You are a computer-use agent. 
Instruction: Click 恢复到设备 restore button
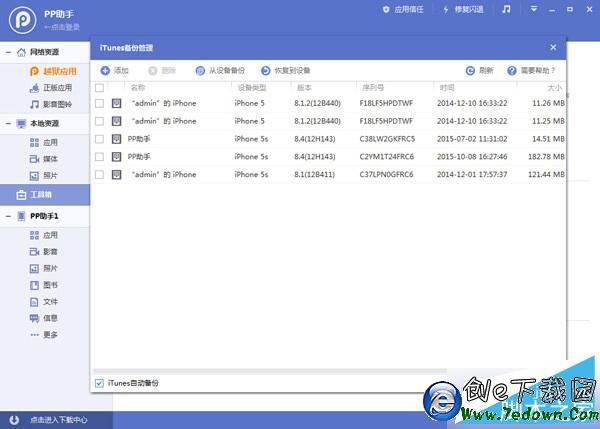point(285,70)
